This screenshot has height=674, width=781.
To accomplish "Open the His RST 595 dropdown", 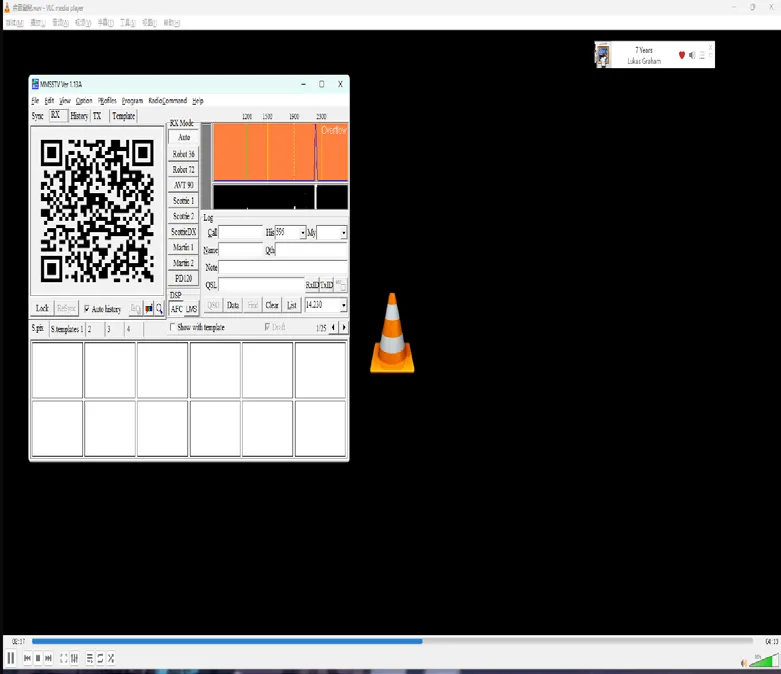I will [x=302, y=233].
